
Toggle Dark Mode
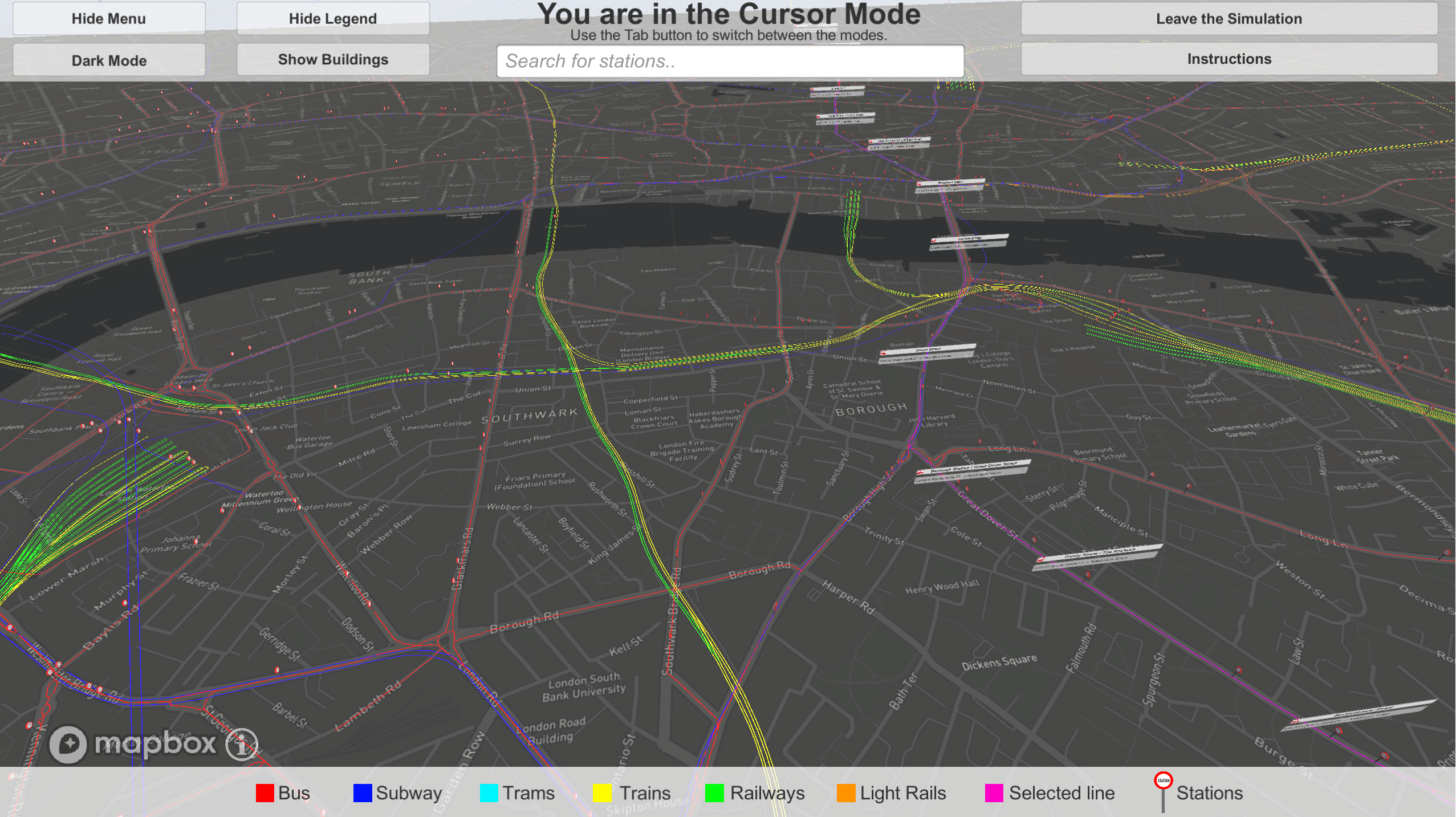click(x=109, y=60)
